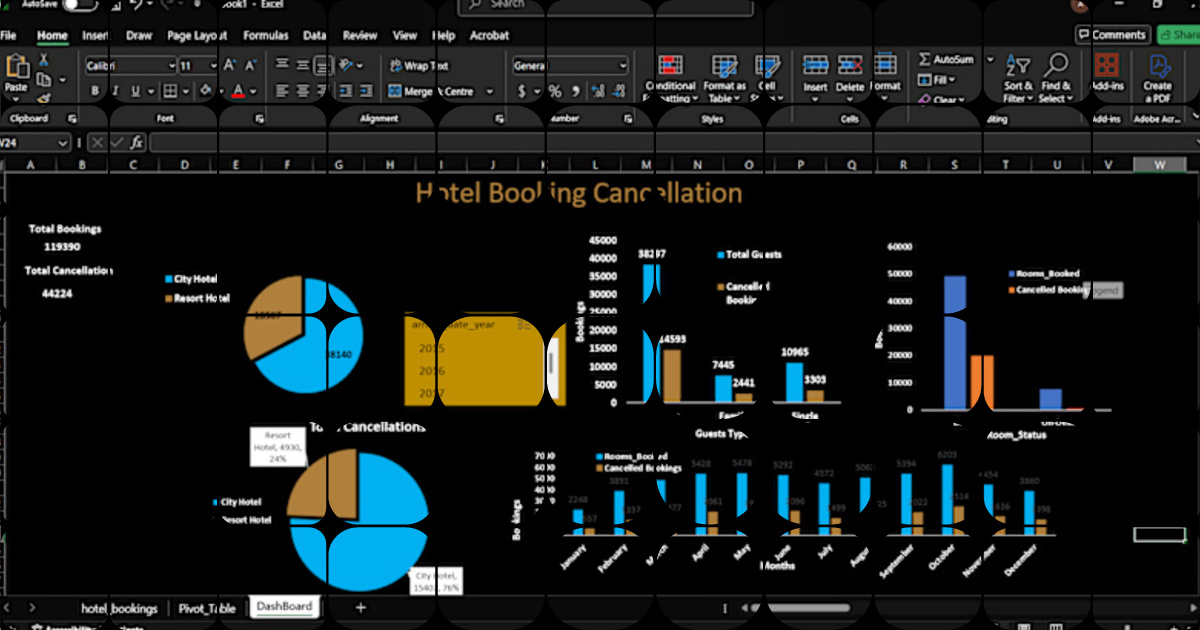Open the hotel_bookings sheet tab
Image resolution: width=1200 pixels, height=630 pixels.
point(119,608)
